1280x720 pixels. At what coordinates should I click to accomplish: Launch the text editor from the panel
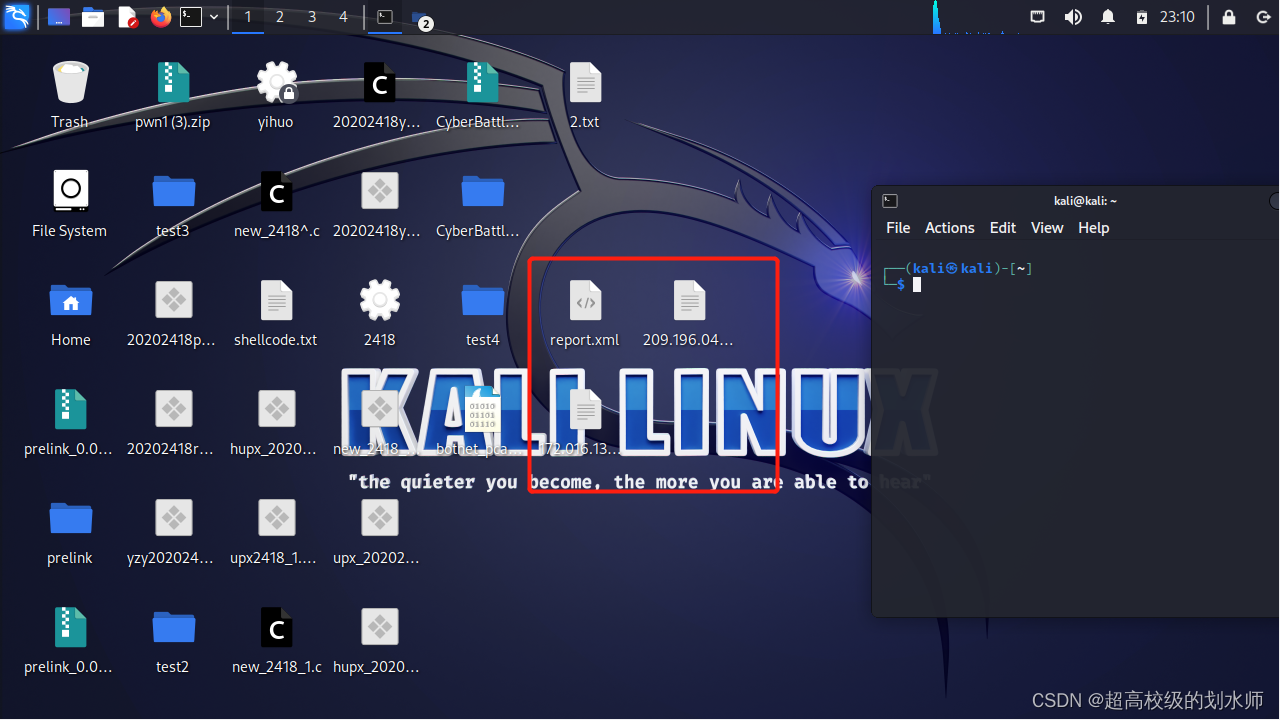127,17
